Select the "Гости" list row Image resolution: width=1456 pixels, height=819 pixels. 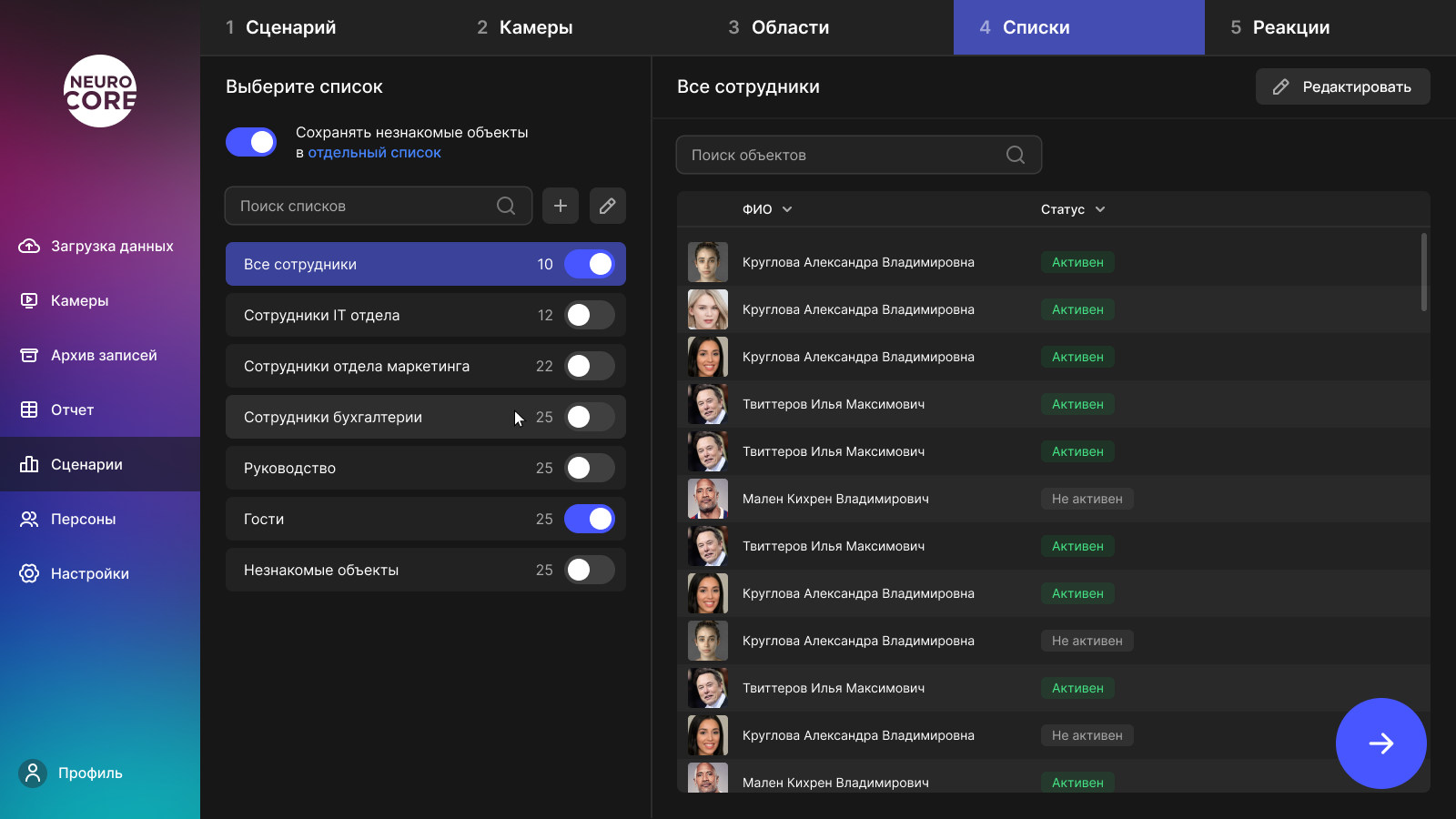426,519
